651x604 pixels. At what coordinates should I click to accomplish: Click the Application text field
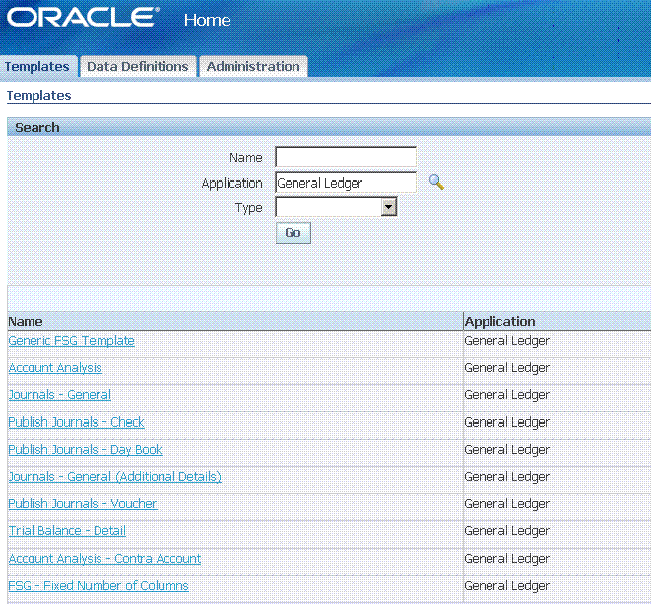345,182
